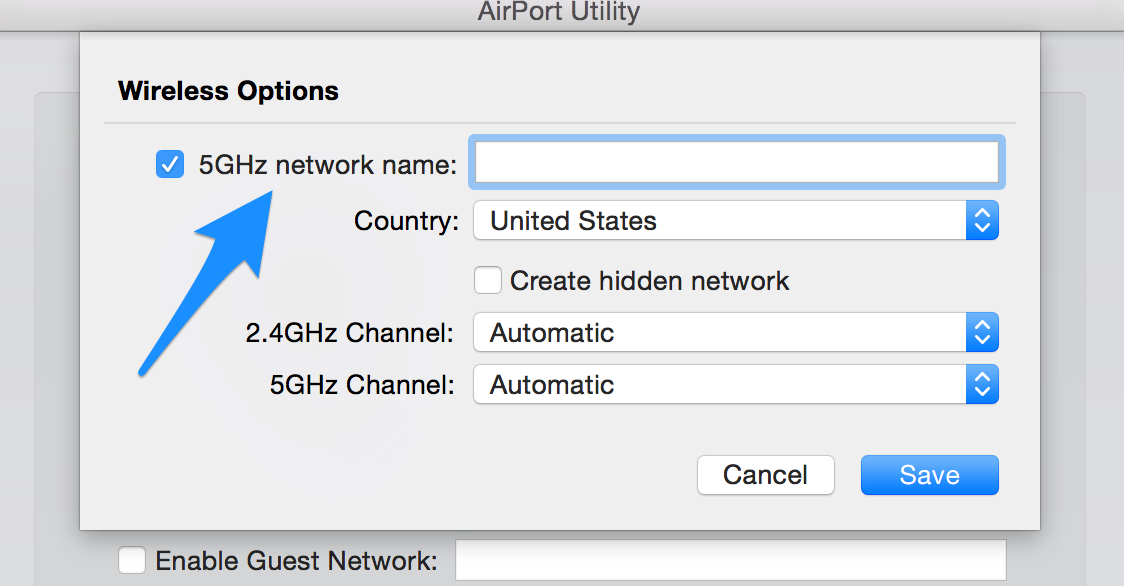Cancel the Wireless Options dialog
This screenshot has height=586, width=1124.
766,475
